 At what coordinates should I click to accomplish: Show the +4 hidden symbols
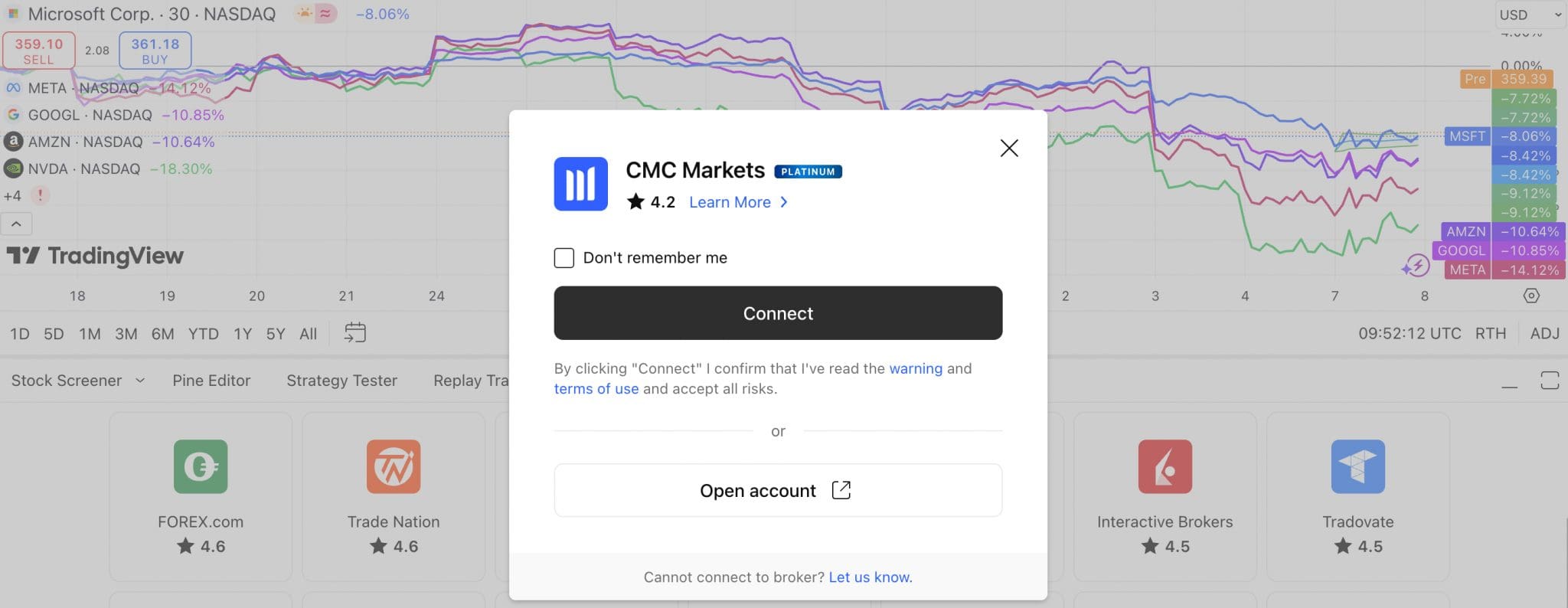click(12, 196)
